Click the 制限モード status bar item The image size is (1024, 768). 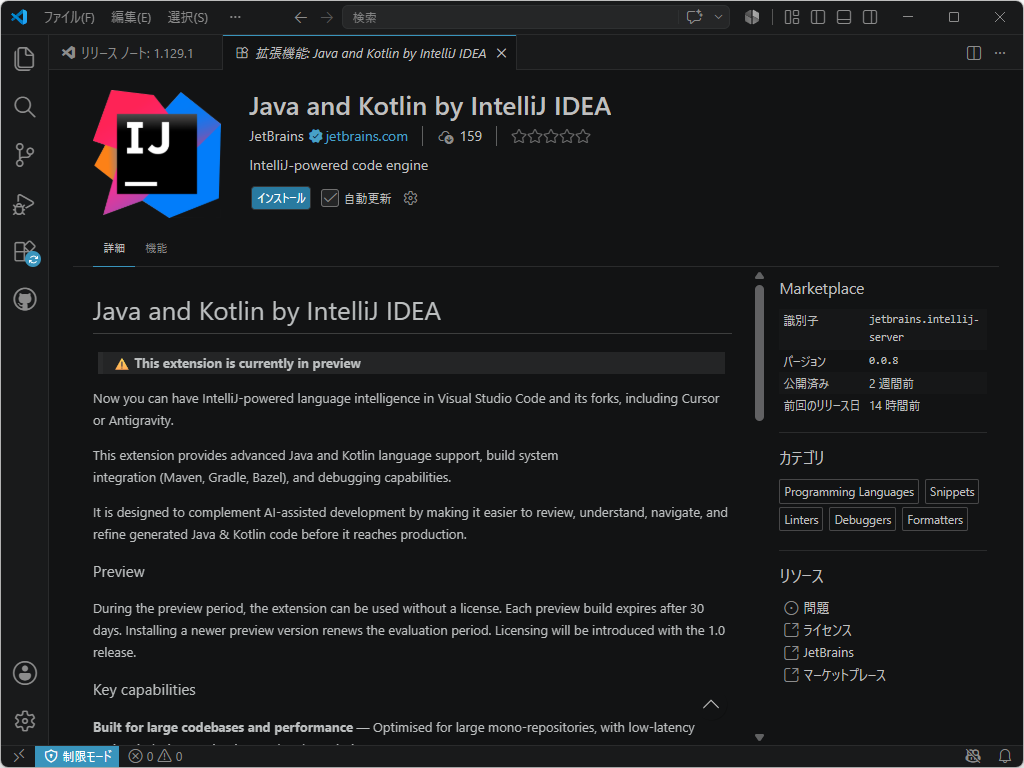click(x=78, y=756)
